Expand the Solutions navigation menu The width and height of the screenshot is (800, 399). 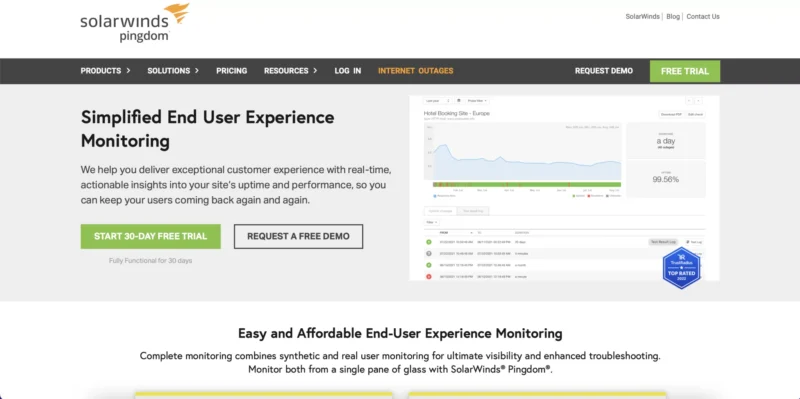pos(173,71)
